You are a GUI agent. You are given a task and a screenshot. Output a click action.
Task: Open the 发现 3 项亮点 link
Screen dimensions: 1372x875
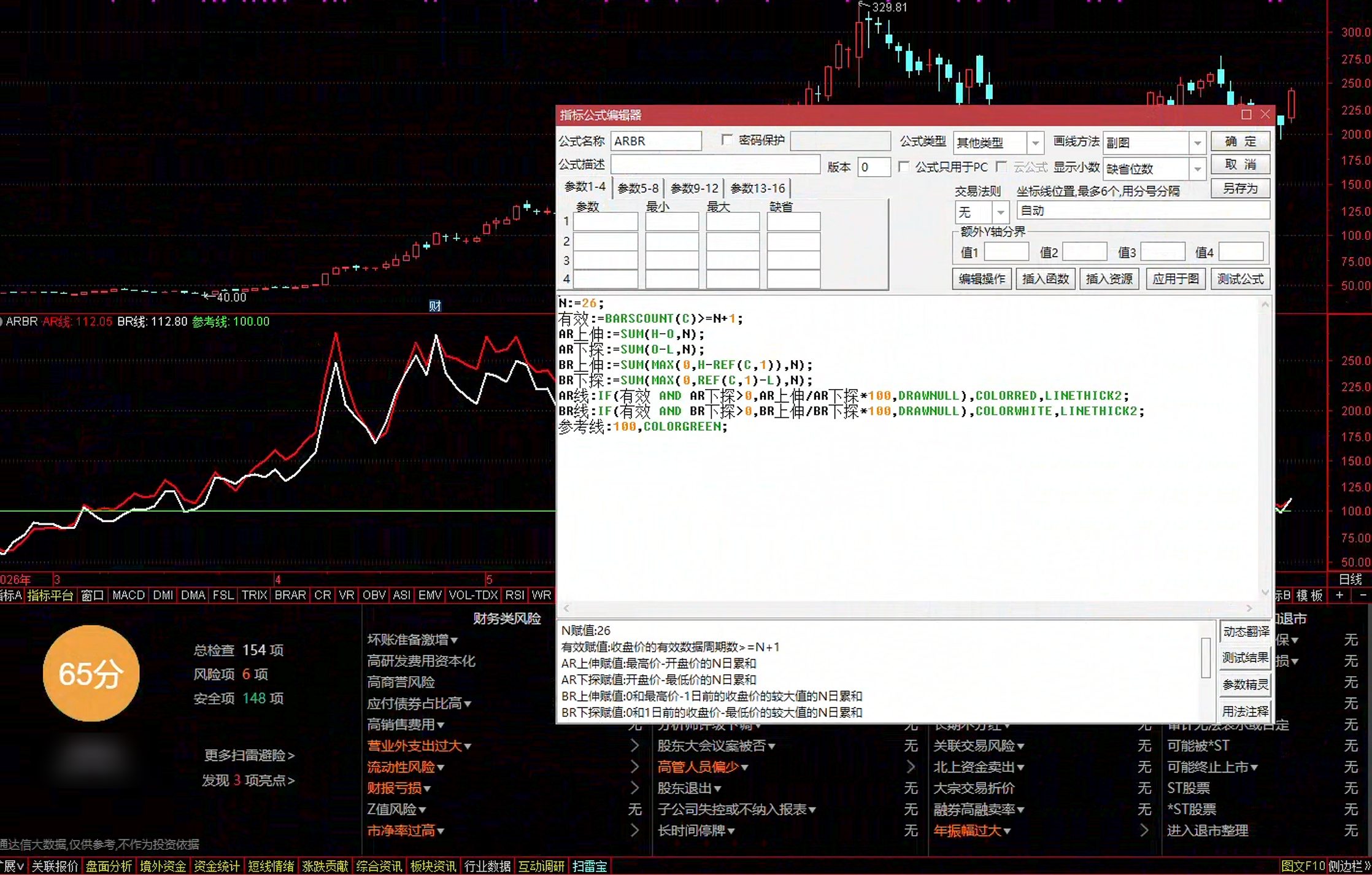[248, 781]
